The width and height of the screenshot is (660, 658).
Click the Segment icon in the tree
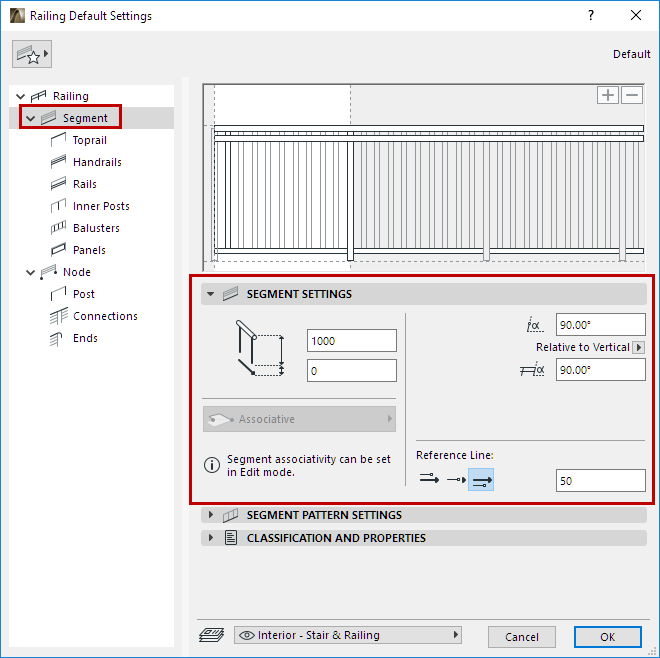coord(48,118)
